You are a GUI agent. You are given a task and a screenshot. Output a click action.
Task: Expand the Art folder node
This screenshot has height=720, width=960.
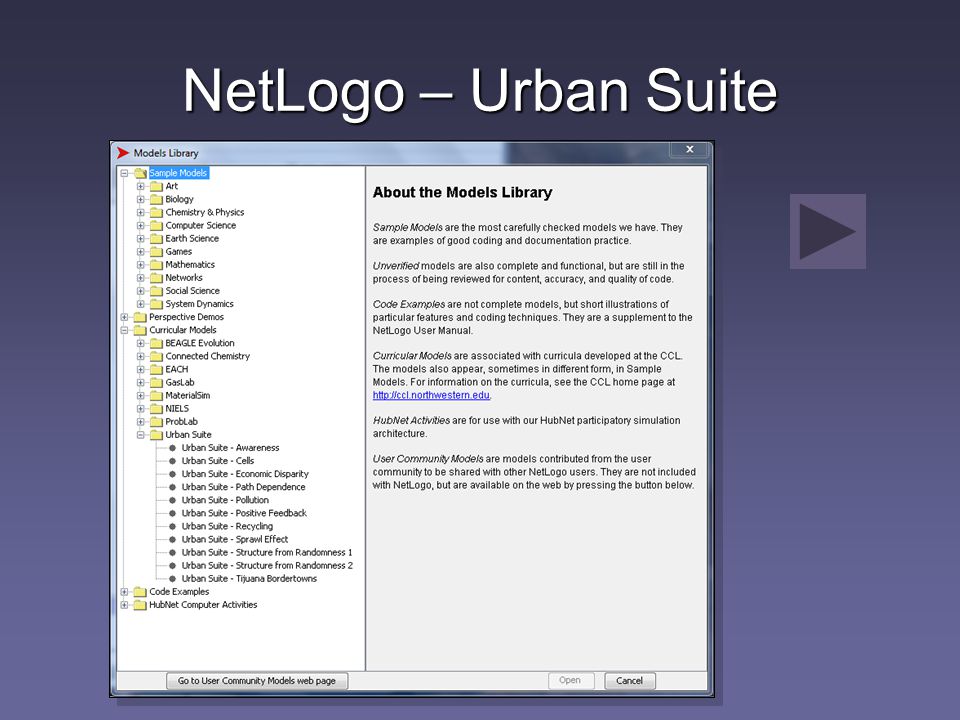(140, 186)
